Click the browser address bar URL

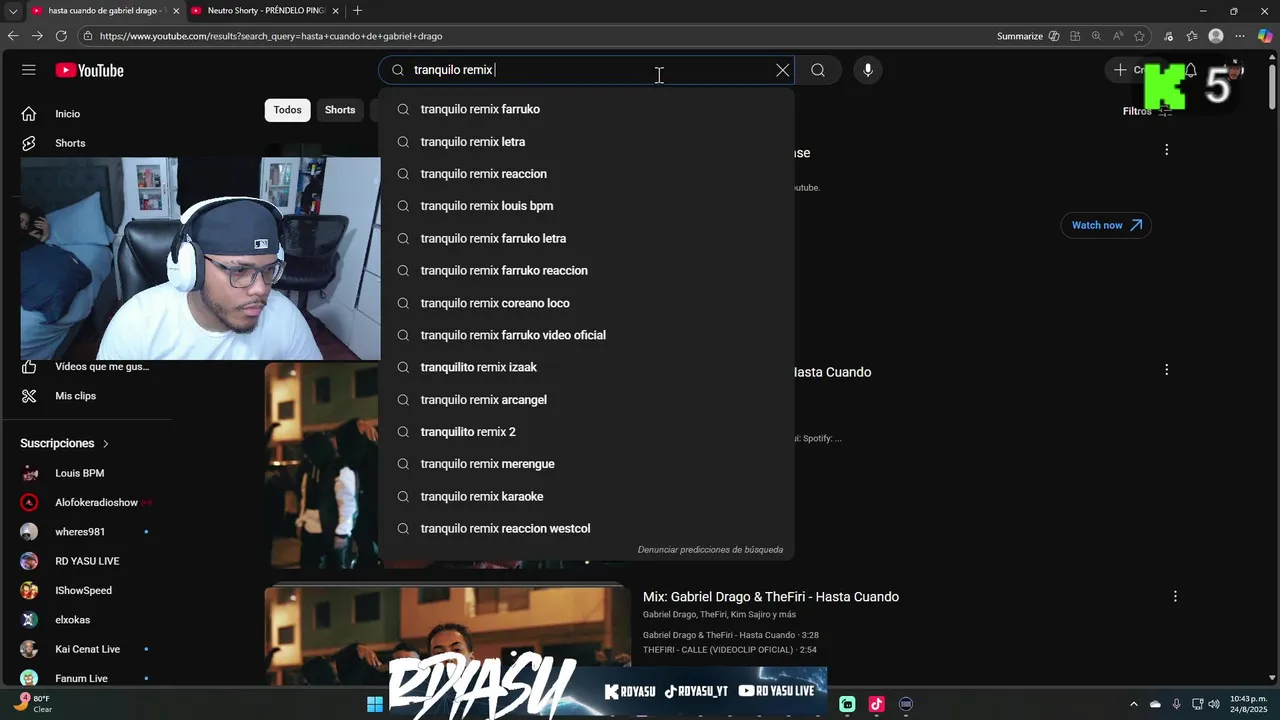point(271,36)
